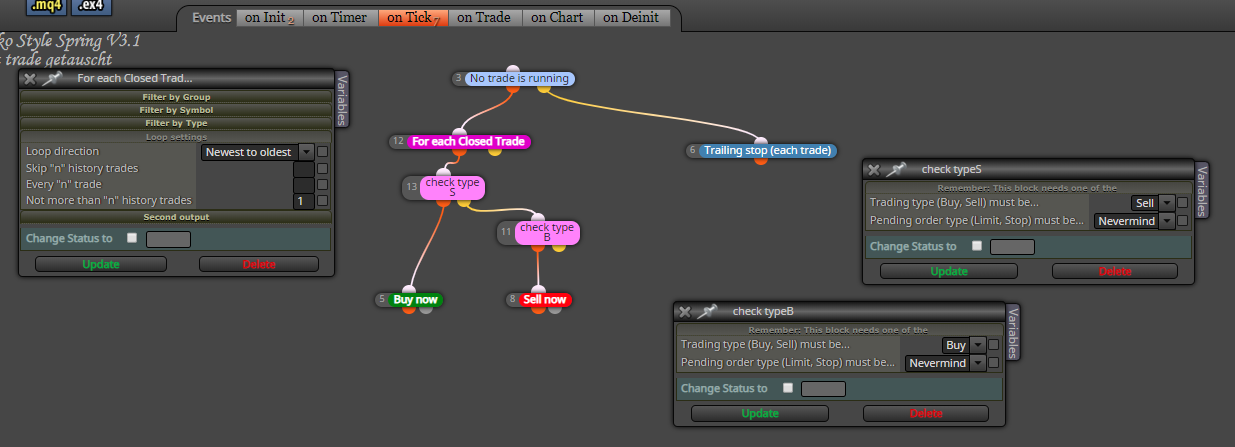This screenshot has height=447, width=1235.
Task: Switch to the on Deinit events tab
Action: (x=632, y=17)
